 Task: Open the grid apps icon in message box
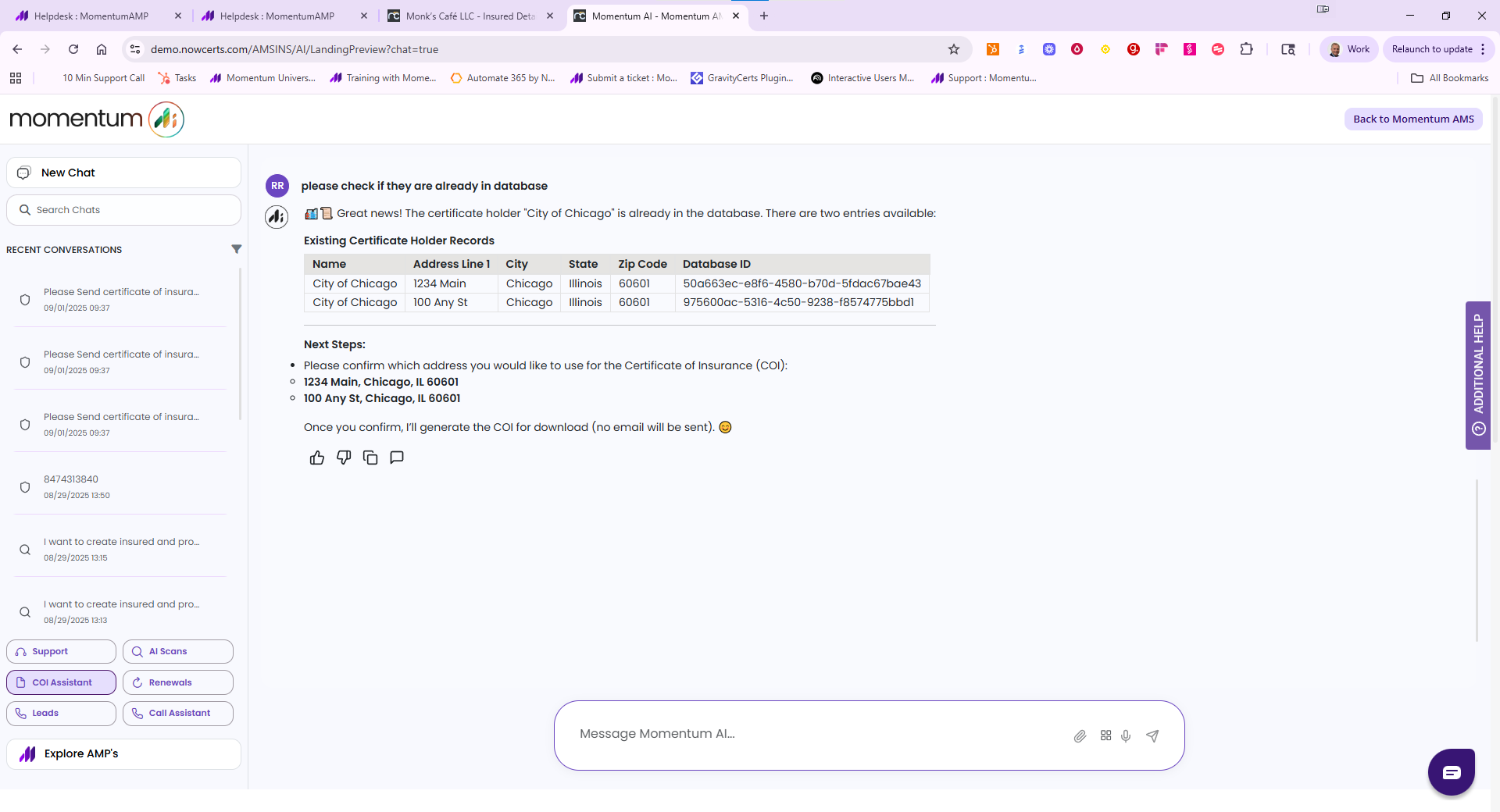pyautogui.click(x=1105, y=735)
